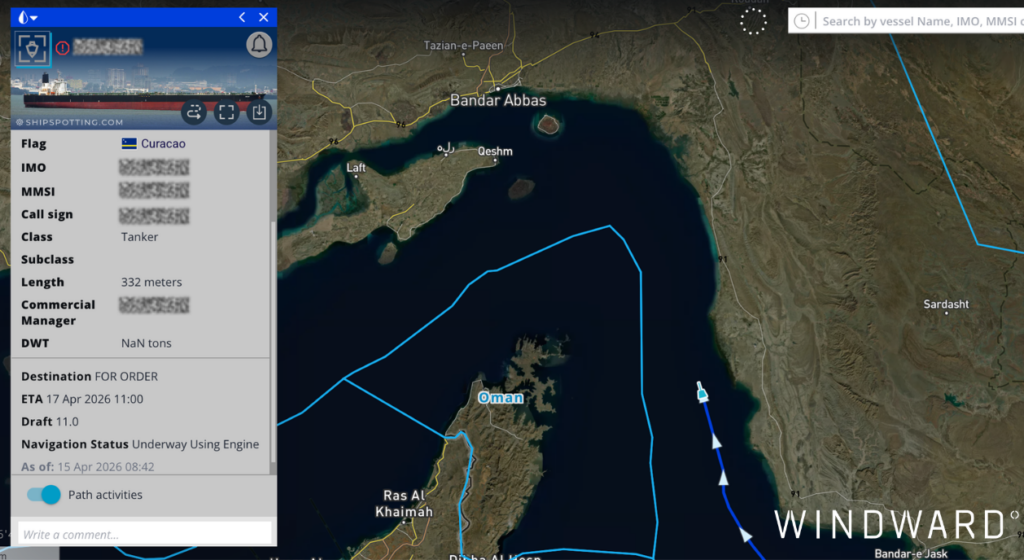Click the red risk alert icon
Viewport: 1024px width, 560px height.
coord(63,48)
